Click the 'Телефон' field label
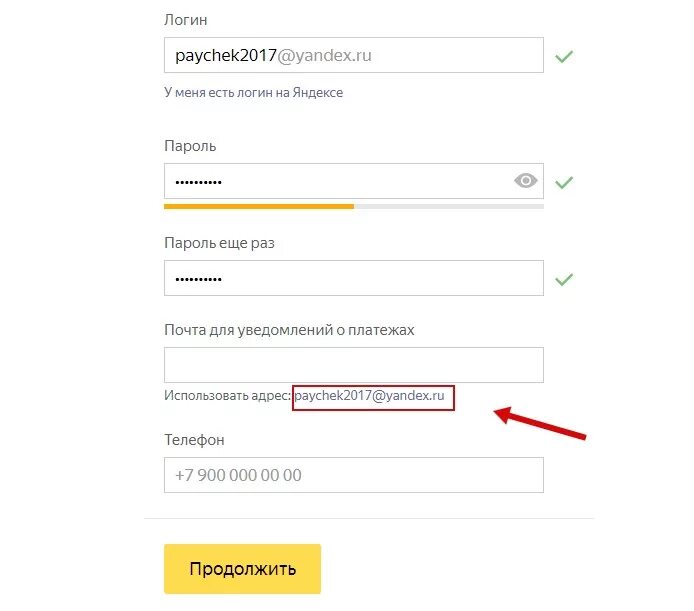694x611 pixels. click(194, 440)
